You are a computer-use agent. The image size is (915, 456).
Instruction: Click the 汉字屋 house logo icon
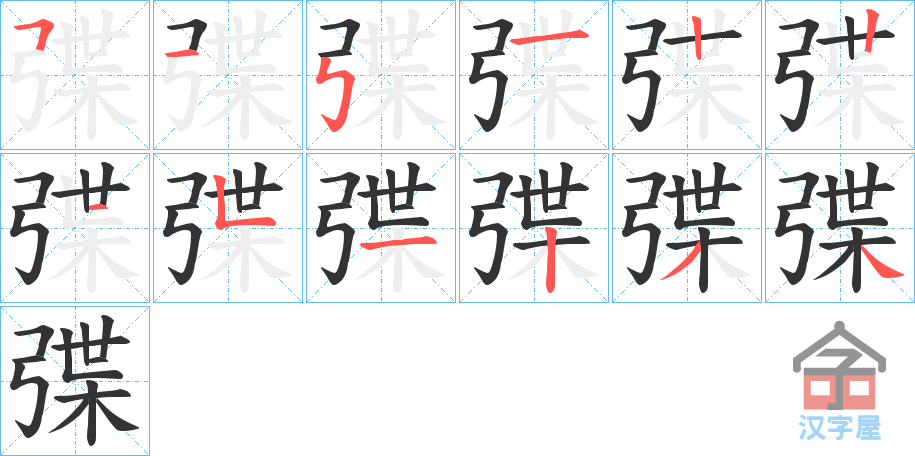click(x=839, y=366)
